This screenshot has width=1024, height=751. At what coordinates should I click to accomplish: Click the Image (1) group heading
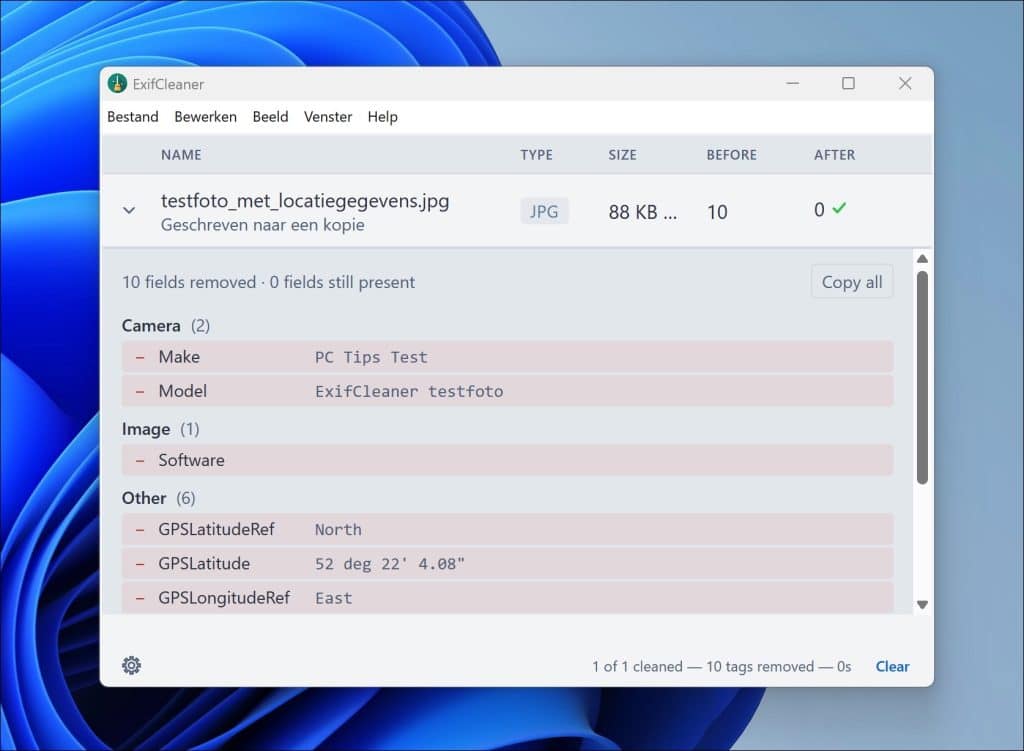click(161, 429)
